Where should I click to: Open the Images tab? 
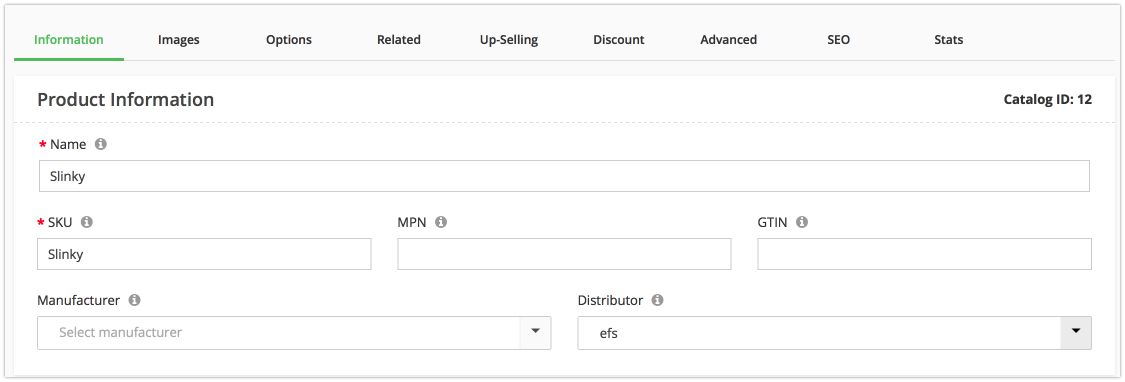[x=179, y=39]
